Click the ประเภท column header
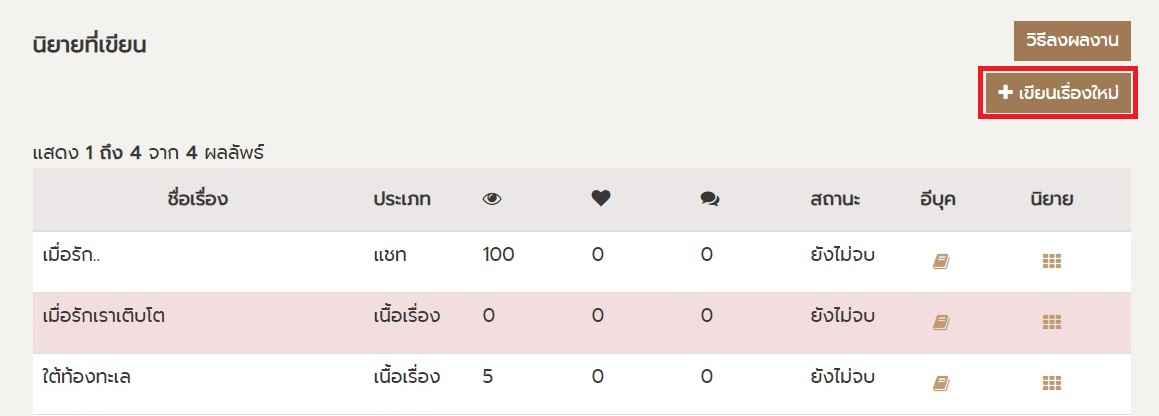This screenshot has height=416, width=1159. (x=401, y=199)
